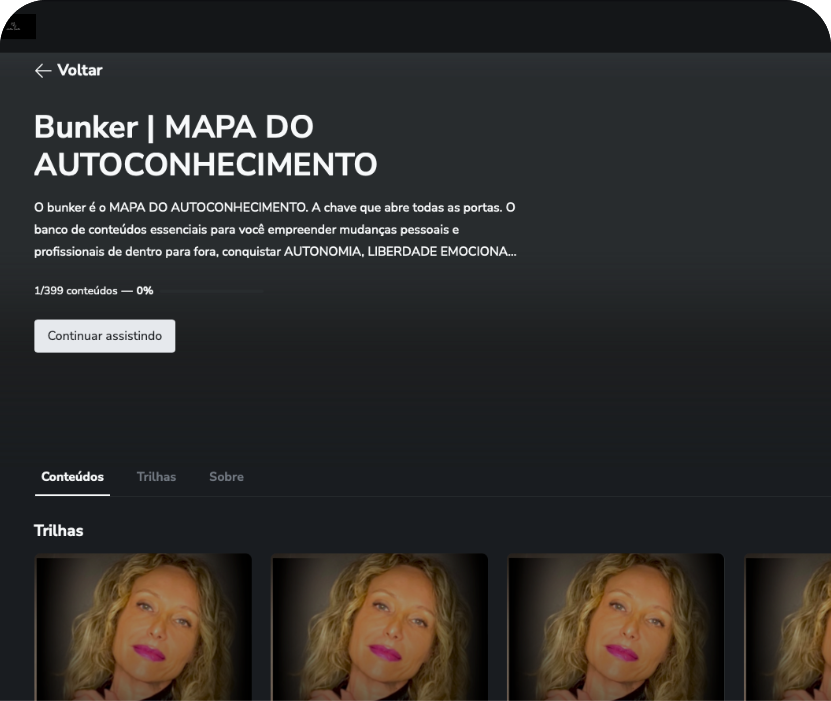Open the first Trilhas thumbnail card
Viewport: 831px width, 701px height.
pos(144,627)
